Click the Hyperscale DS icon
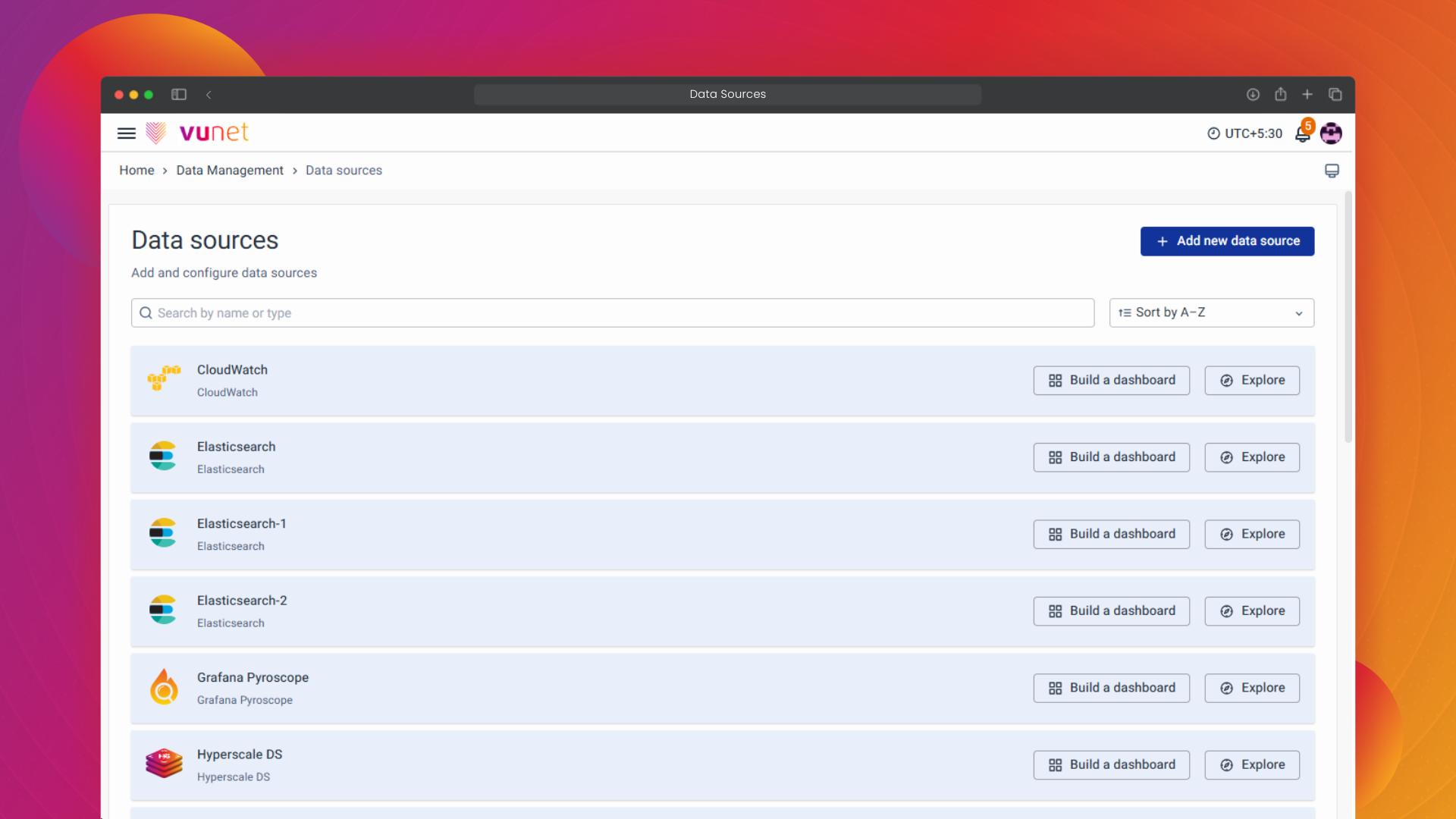 point(164,764)
